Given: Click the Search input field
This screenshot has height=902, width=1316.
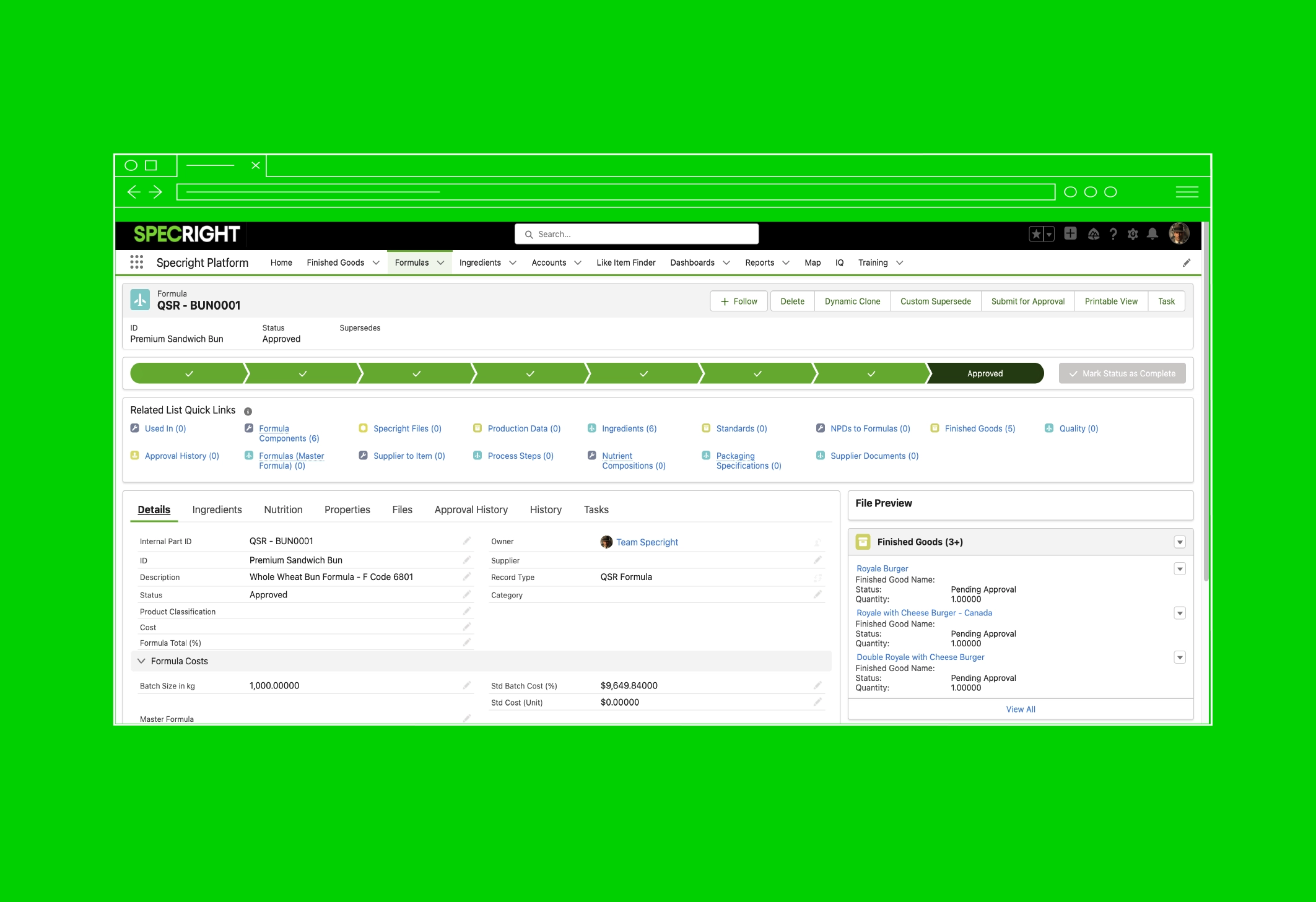Looking at the screenshot, I should tap(637, 234).
